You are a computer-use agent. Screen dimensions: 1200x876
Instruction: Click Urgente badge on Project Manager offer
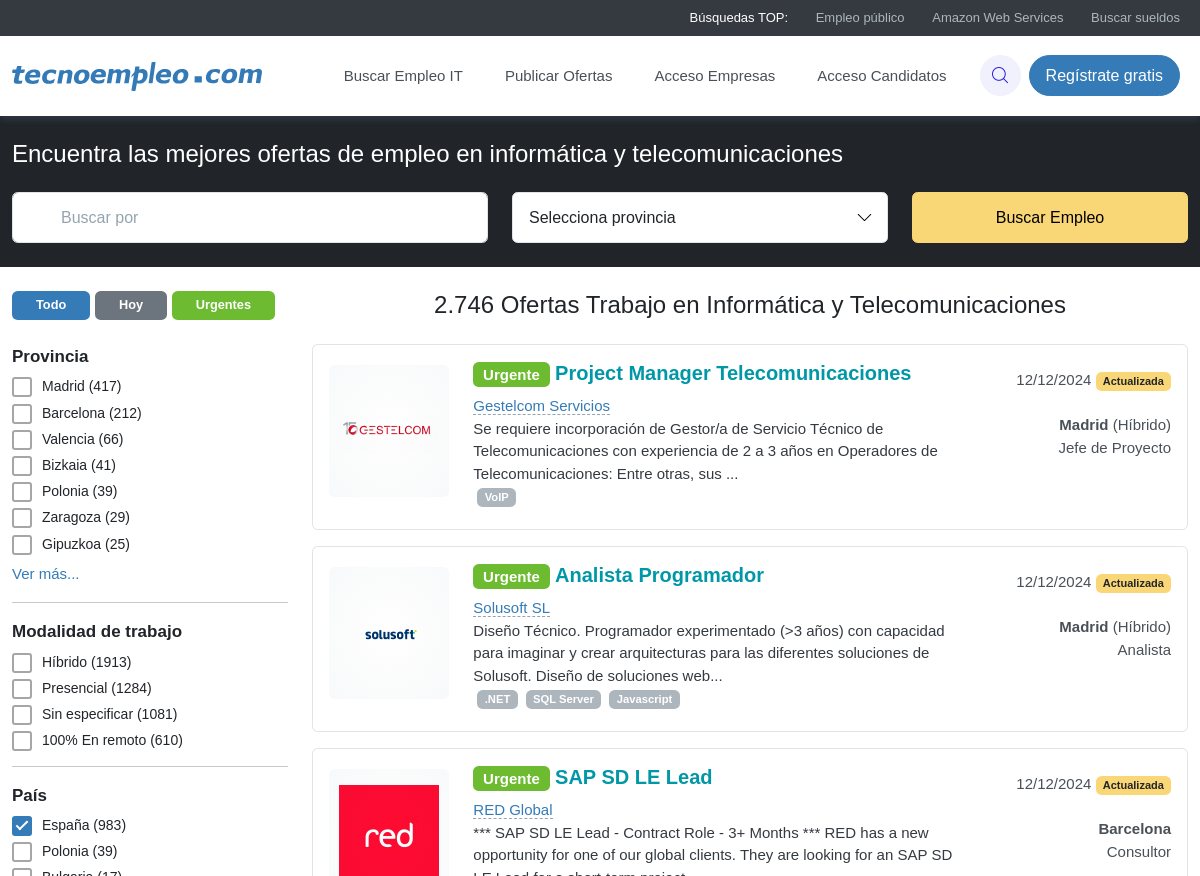511,375
